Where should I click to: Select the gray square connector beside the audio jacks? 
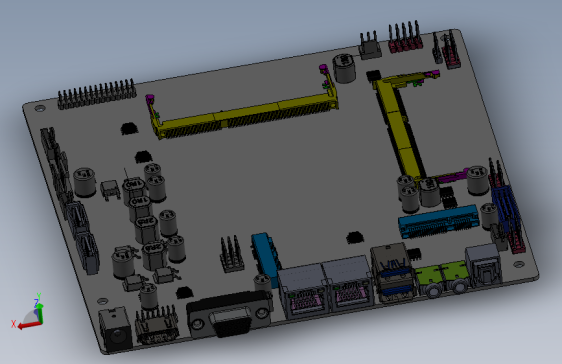[484, 265]
